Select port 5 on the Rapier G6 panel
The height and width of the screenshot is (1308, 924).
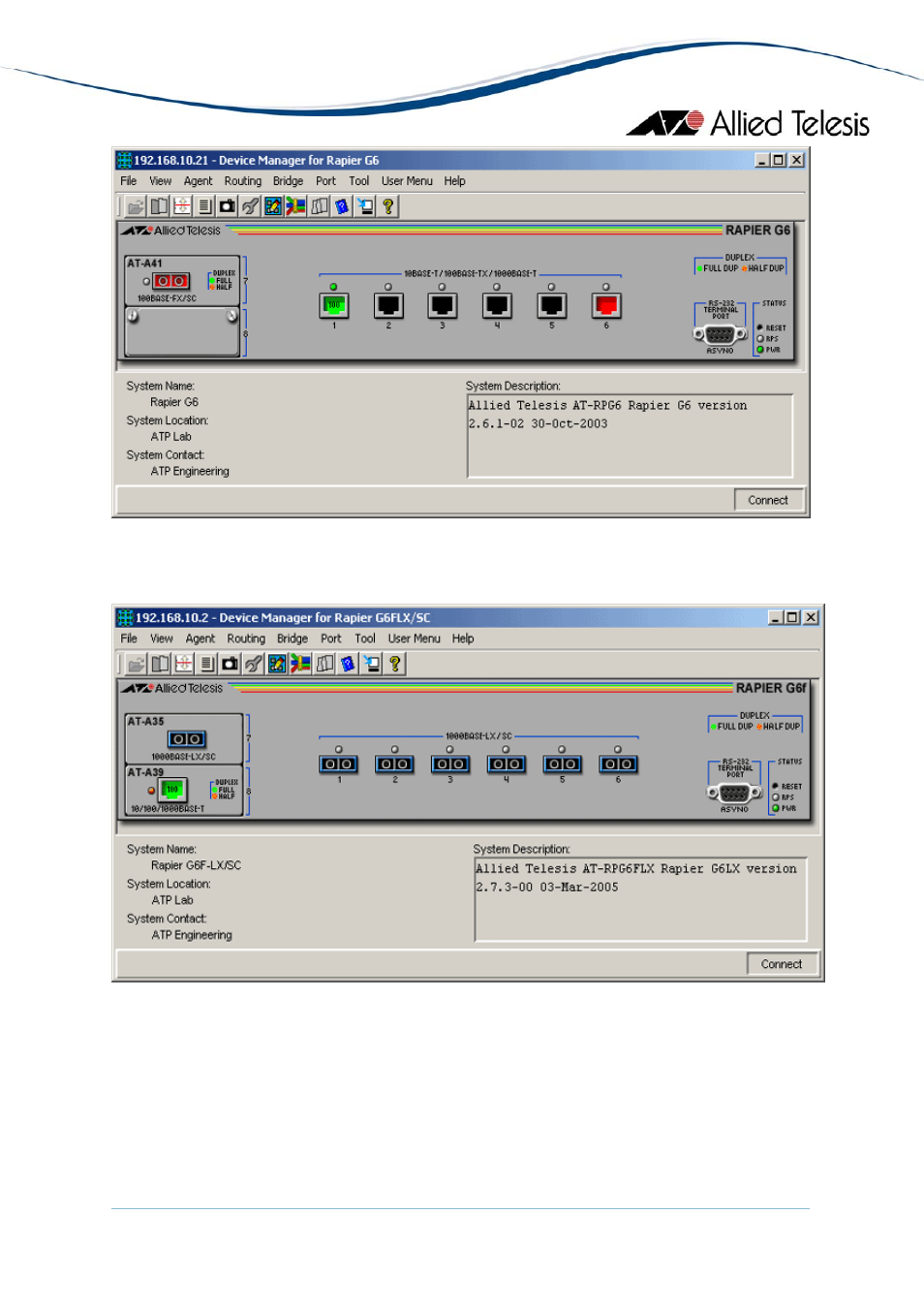point(552,306)
